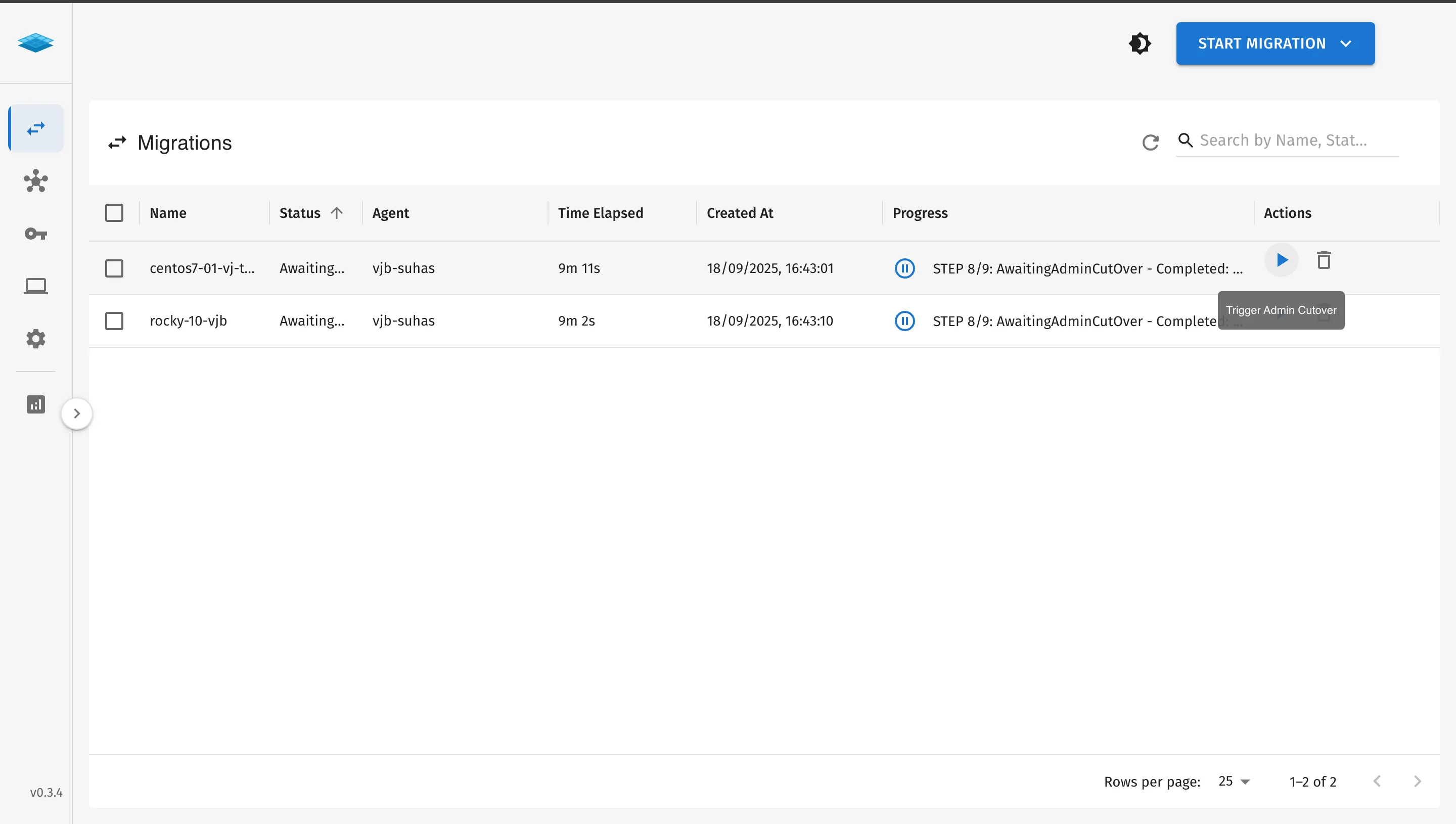Select all migrations with header checkbox

(x=114, y=213)
